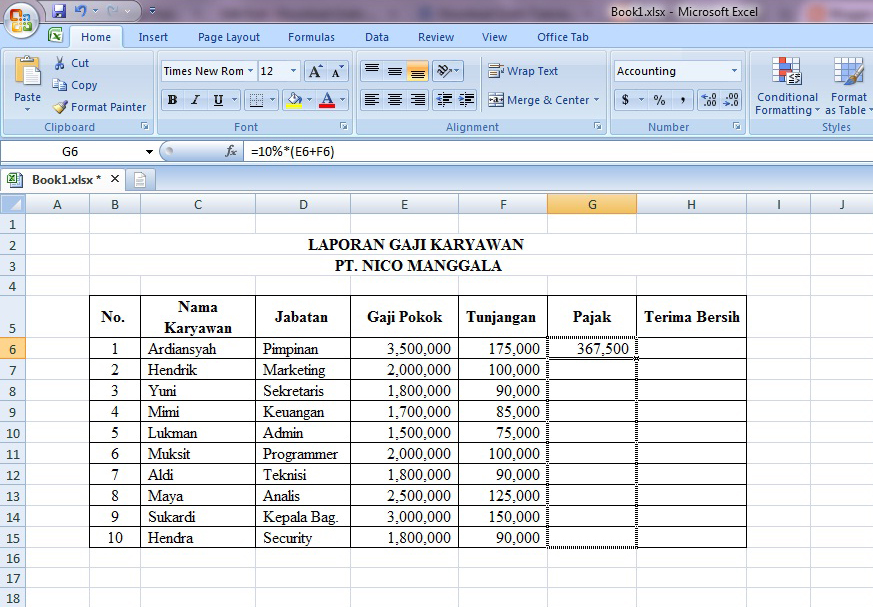Select the cell containing Hendrik's Pajak value

tap(591, 369)
